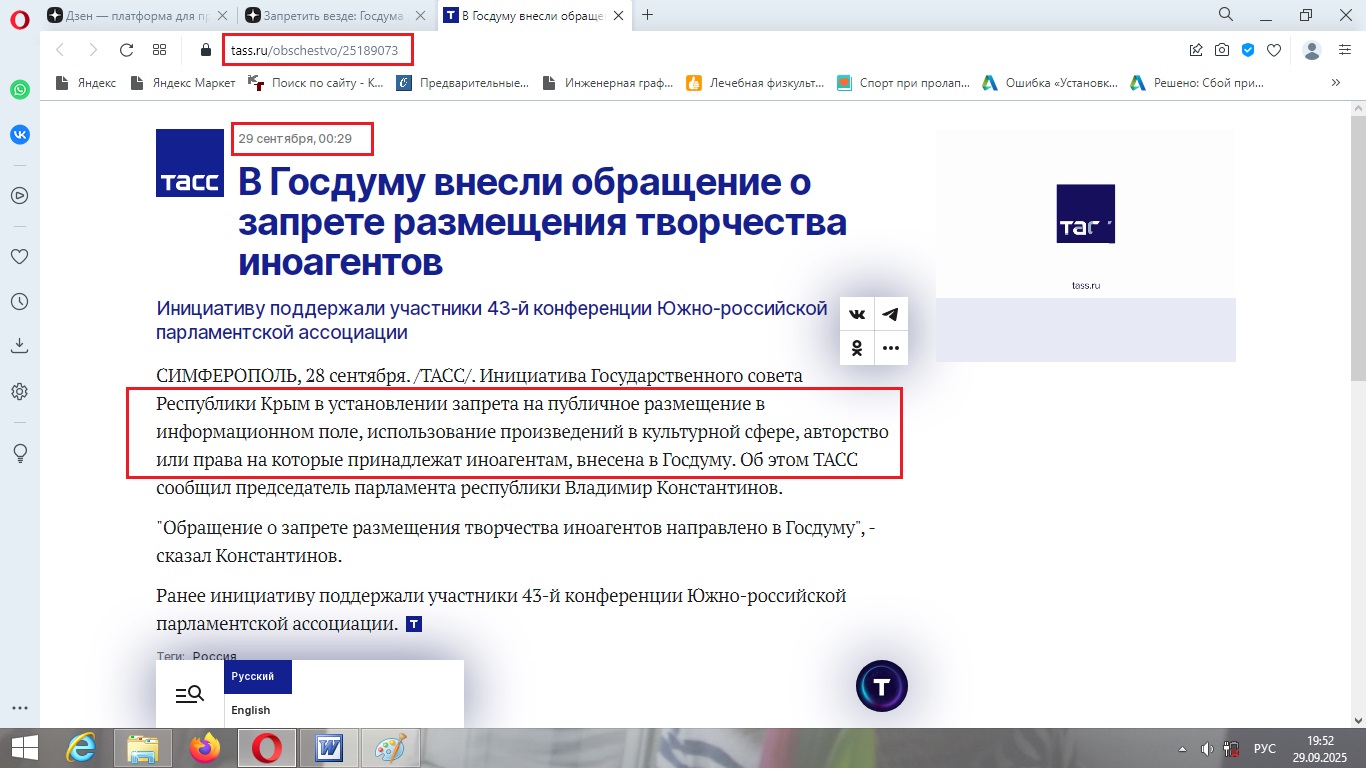Share the article to Odnoklassniki

[x=857, y=348]
